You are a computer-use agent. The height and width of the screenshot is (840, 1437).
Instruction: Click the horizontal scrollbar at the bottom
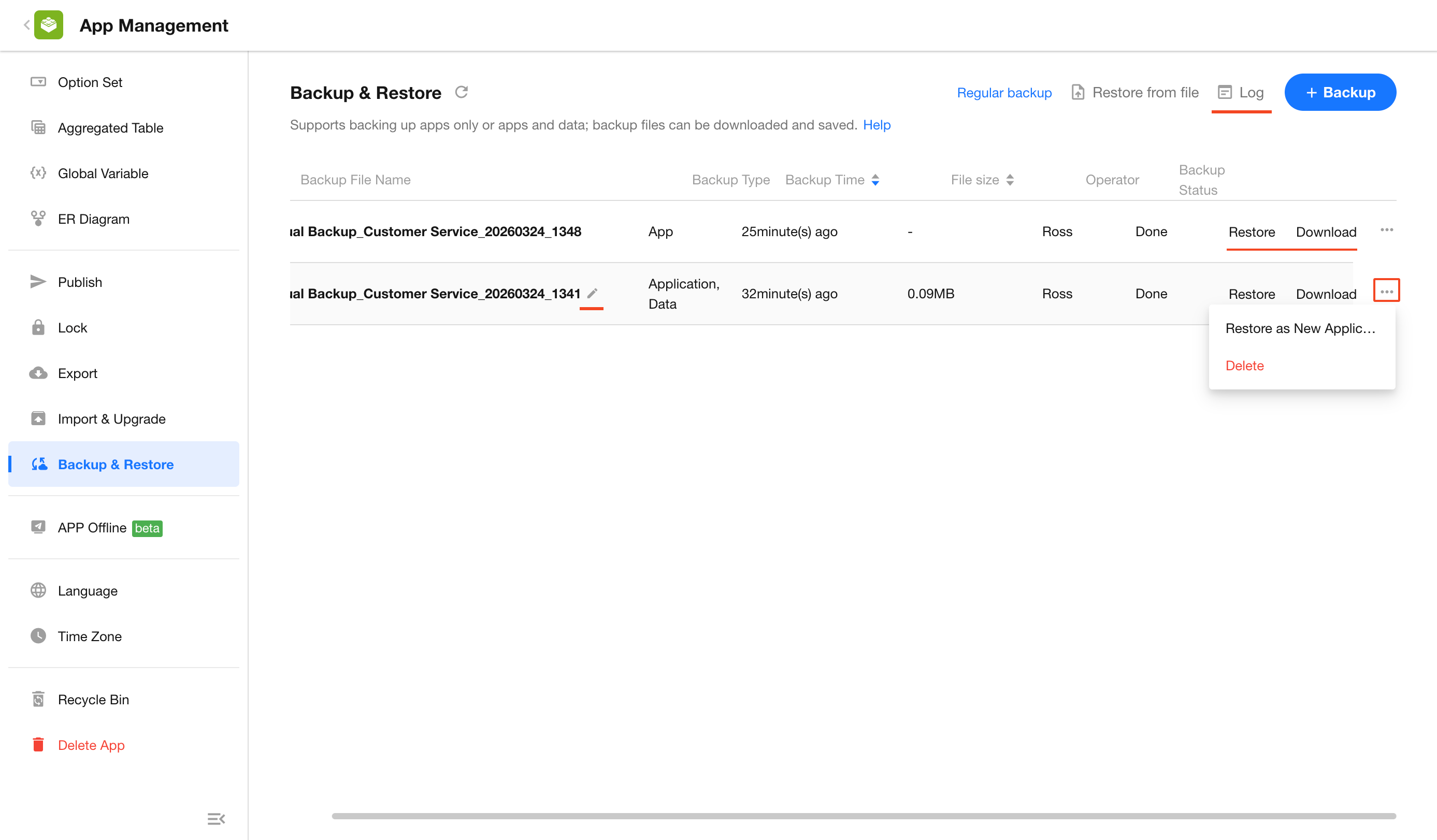(x=864, y=816)
